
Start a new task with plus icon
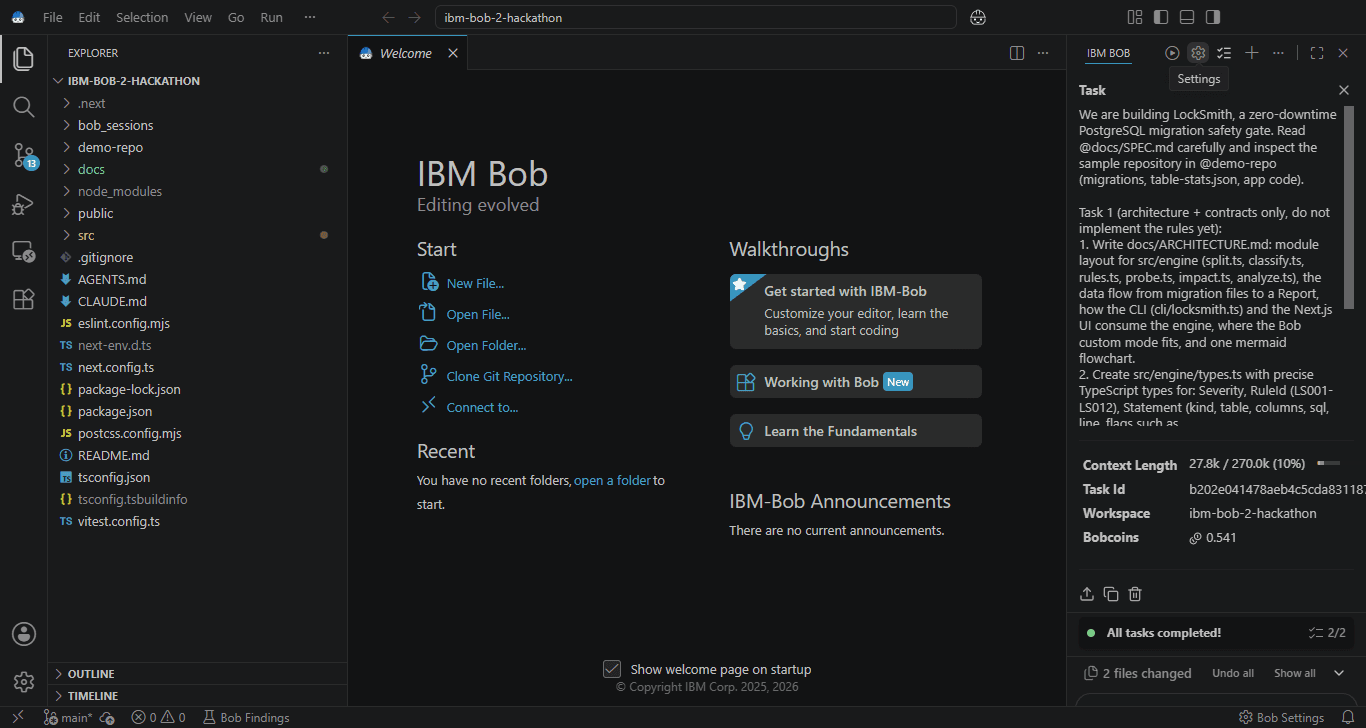1251,53
